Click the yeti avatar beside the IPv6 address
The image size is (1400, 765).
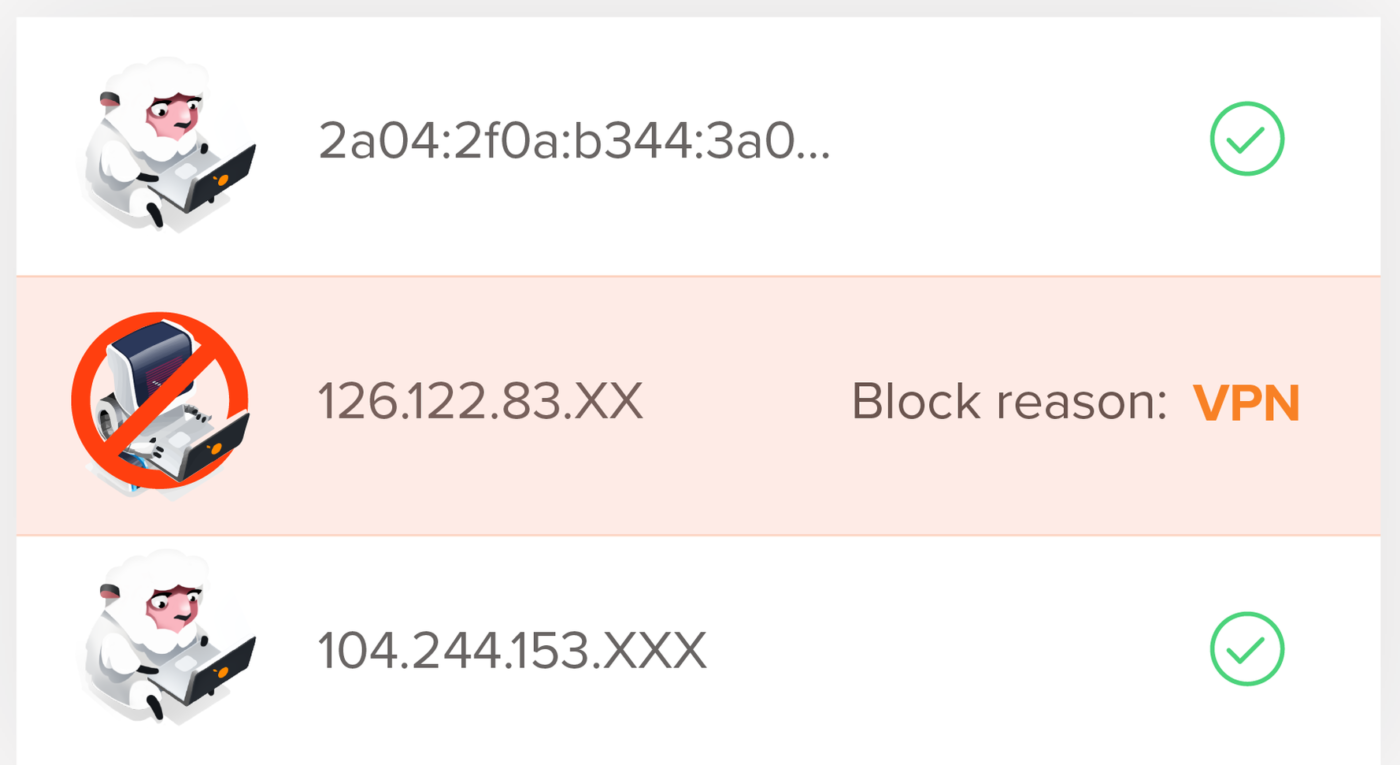point(167,144)
